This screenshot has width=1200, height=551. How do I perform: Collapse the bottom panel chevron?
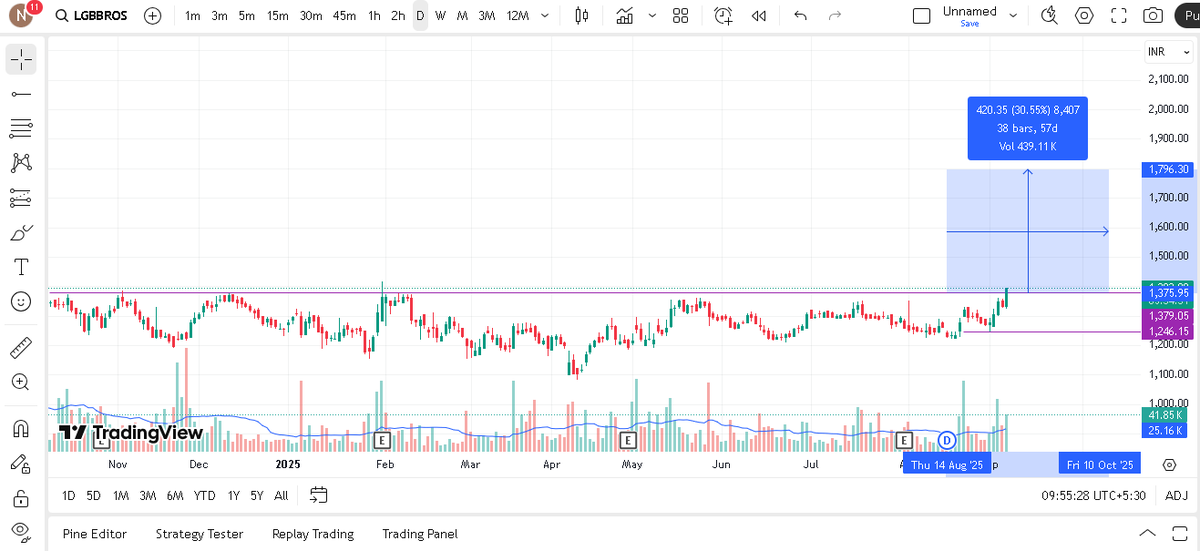tap(1147, 534)
